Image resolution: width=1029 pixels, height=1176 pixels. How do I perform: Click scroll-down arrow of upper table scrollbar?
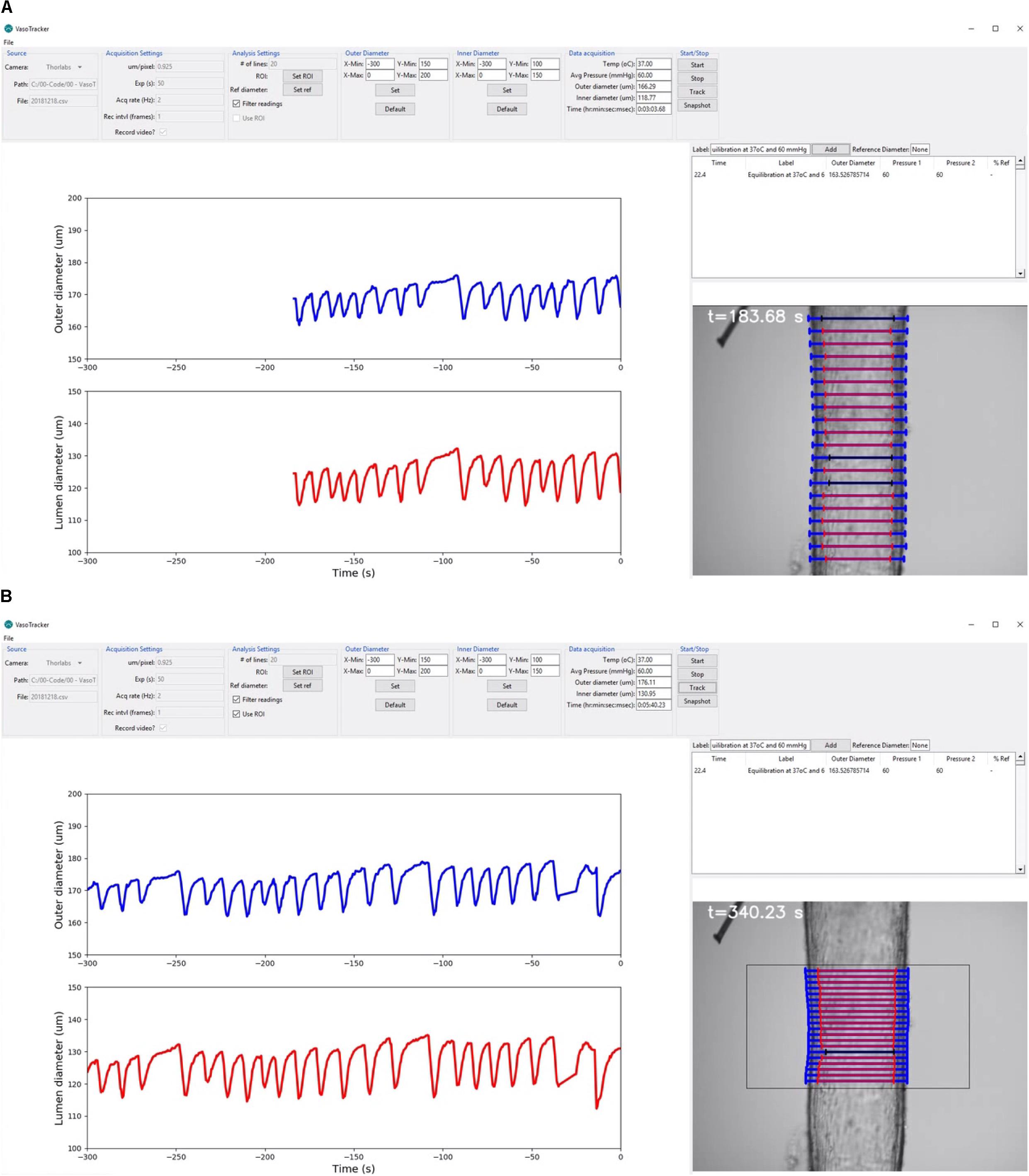click(x=1020, y=273)
